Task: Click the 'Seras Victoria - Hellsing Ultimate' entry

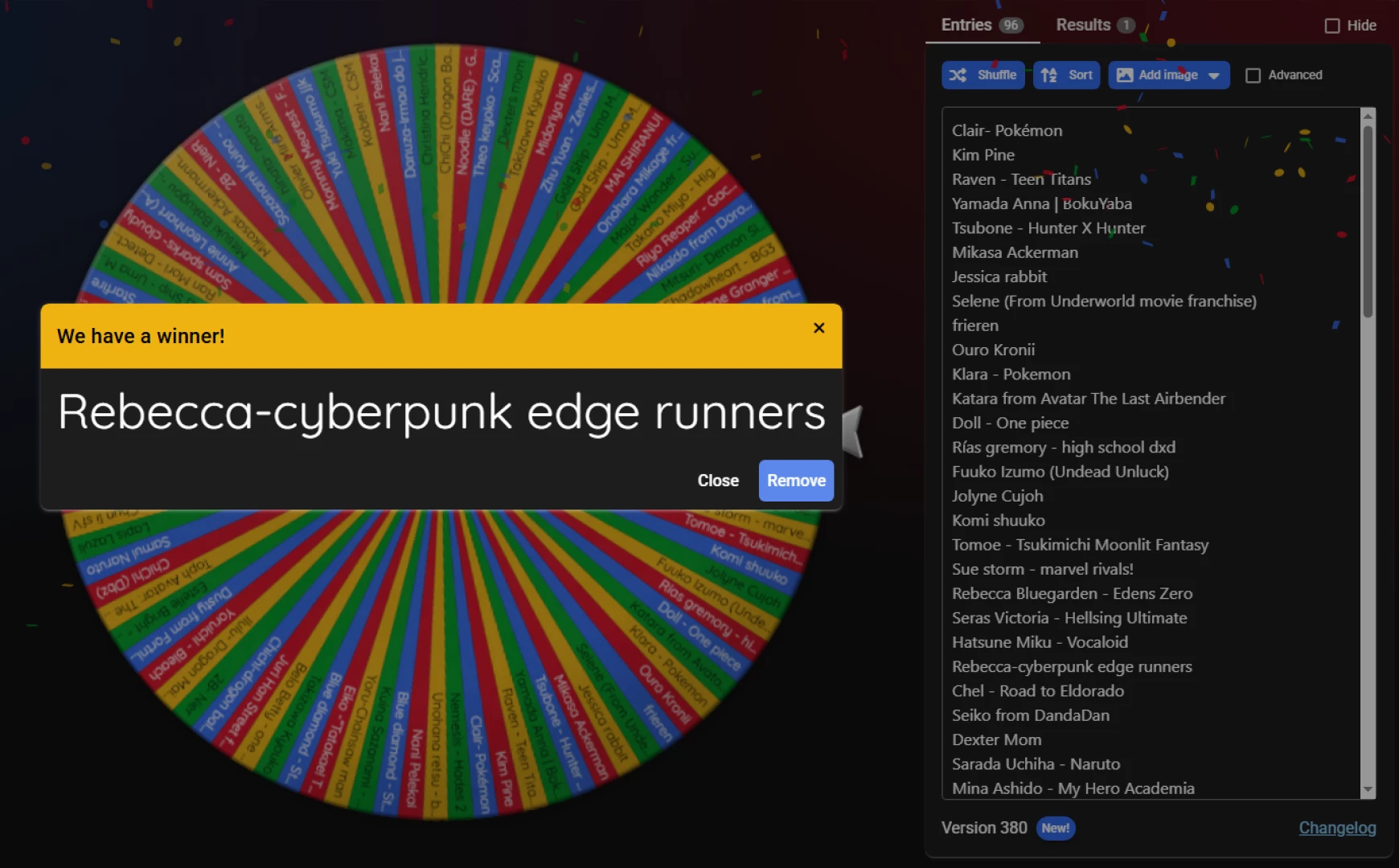Action: pos(1069,618)
